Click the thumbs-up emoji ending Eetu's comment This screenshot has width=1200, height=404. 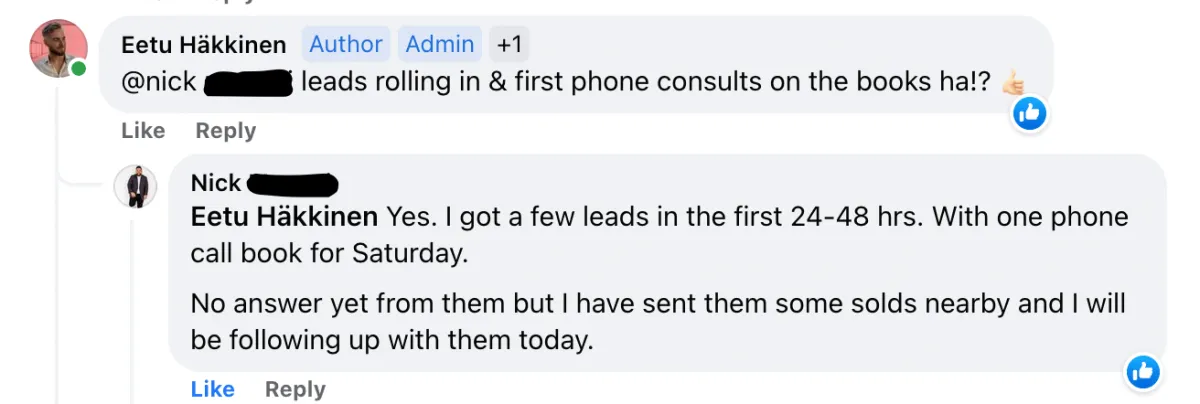(1013, 82)
